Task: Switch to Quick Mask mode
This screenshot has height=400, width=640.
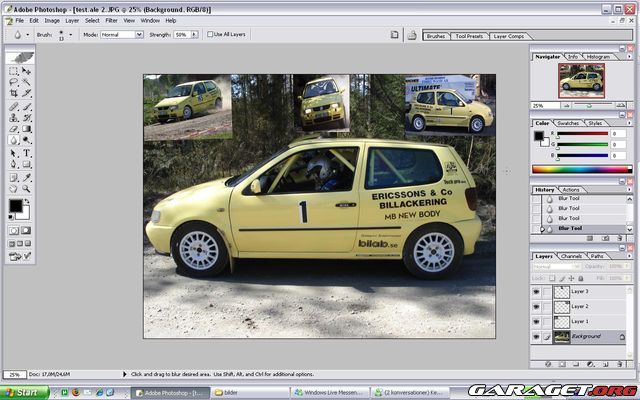Action: pos(26,231)
